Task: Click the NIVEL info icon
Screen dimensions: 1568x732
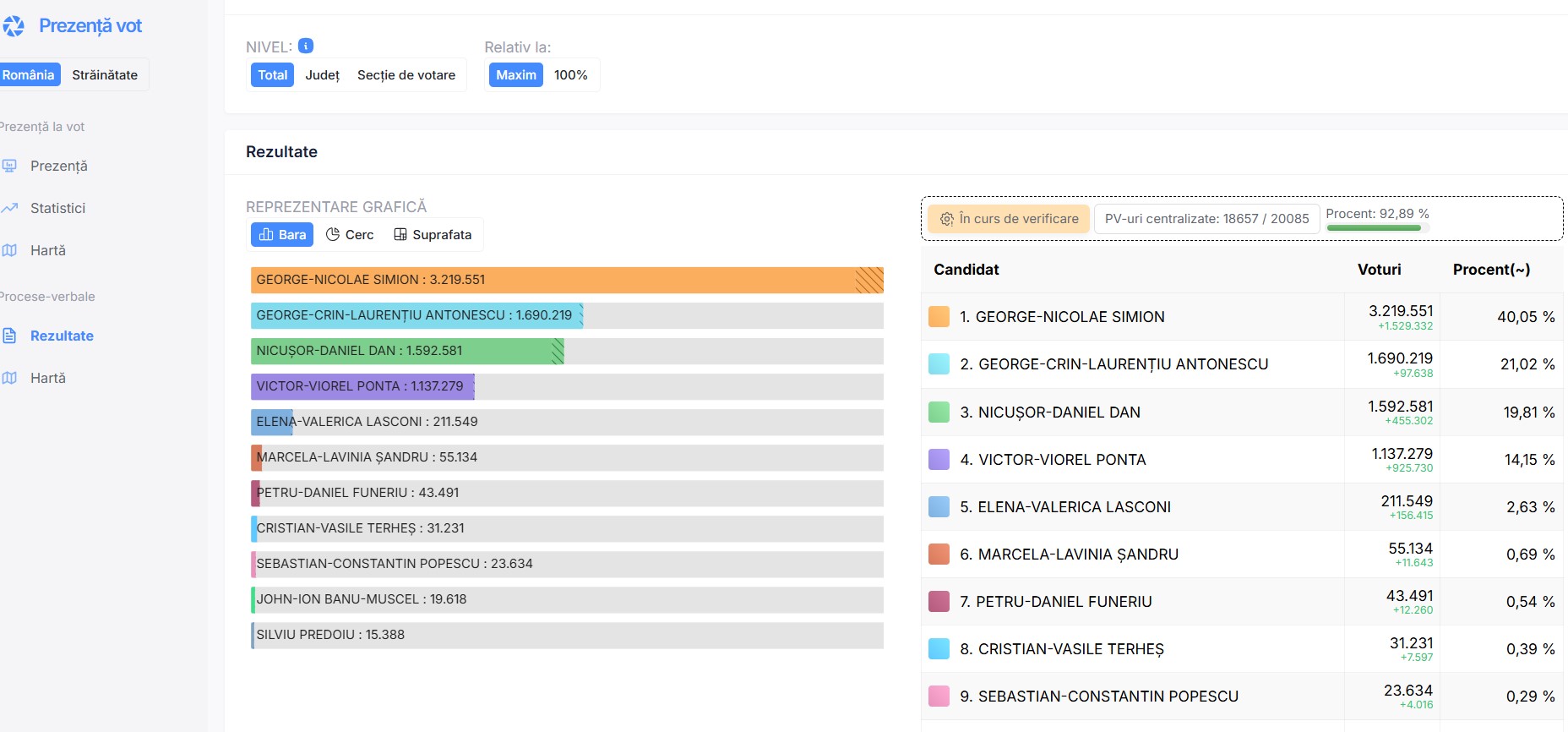Action: tap(306, 46)
